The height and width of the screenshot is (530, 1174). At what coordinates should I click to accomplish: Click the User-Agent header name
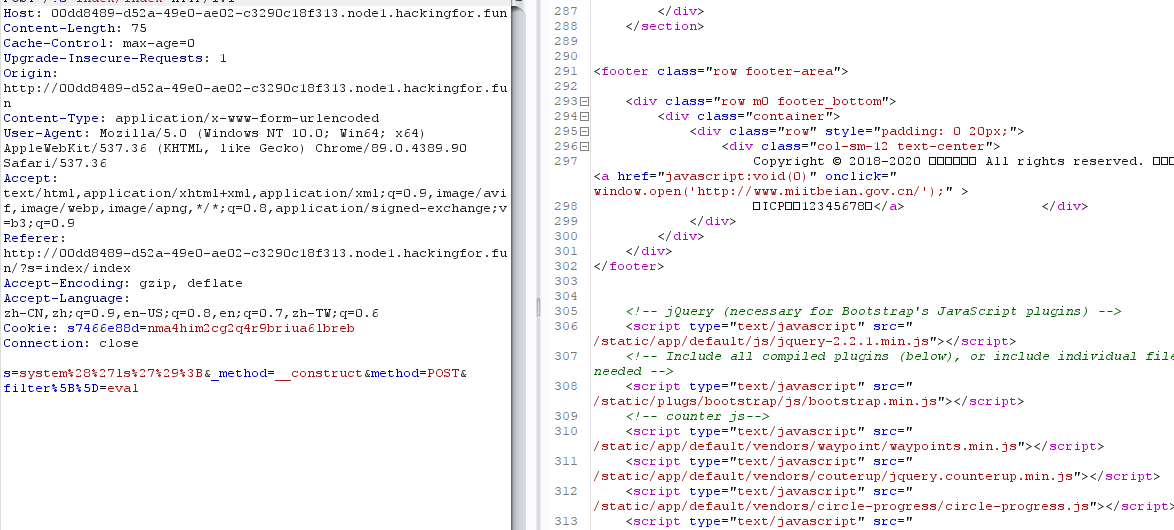46,133
